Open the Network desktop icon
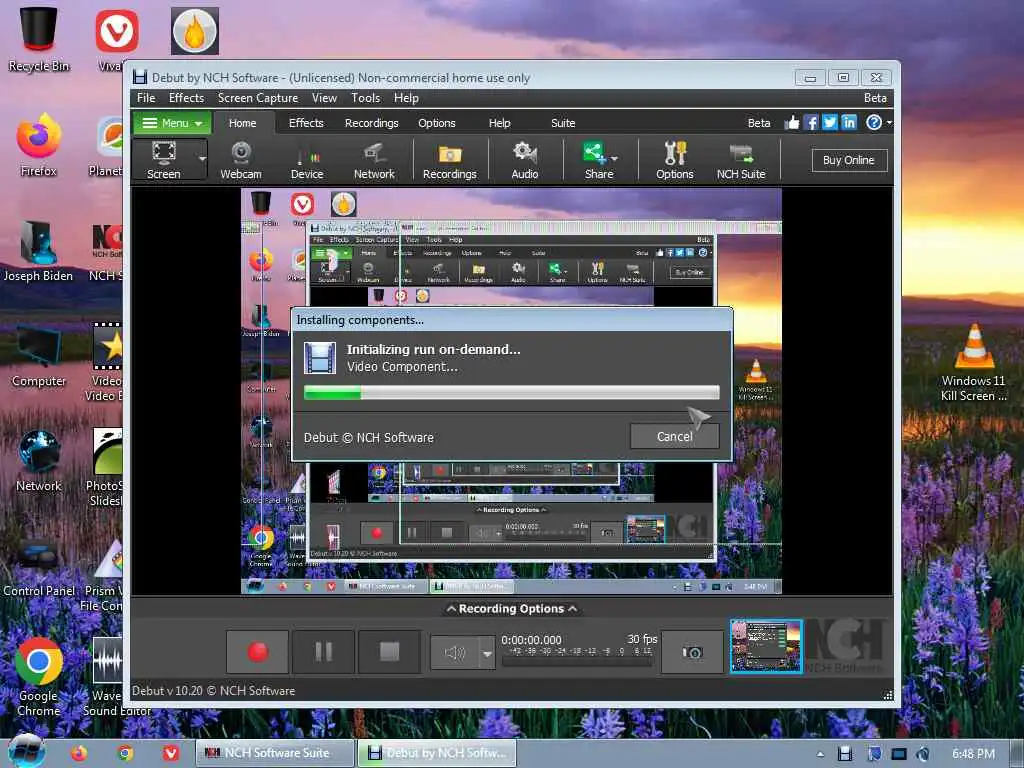 pos(39,460)
